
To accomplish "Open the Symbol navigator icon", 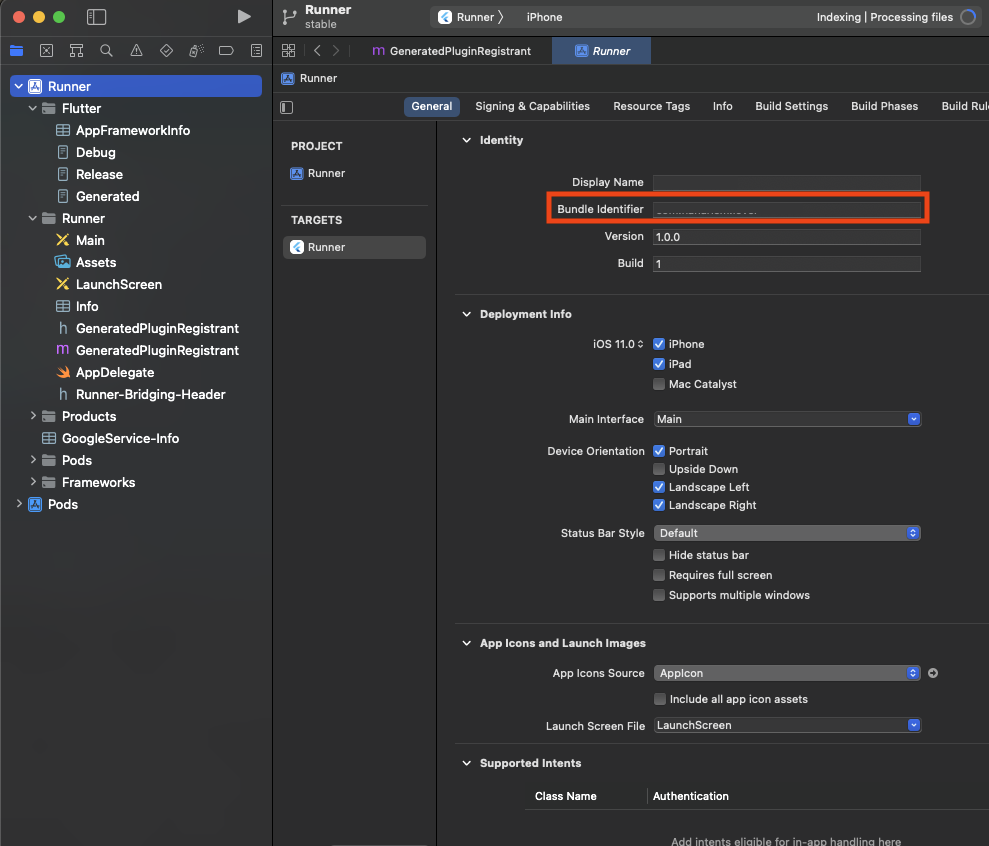I will [76, 51].
